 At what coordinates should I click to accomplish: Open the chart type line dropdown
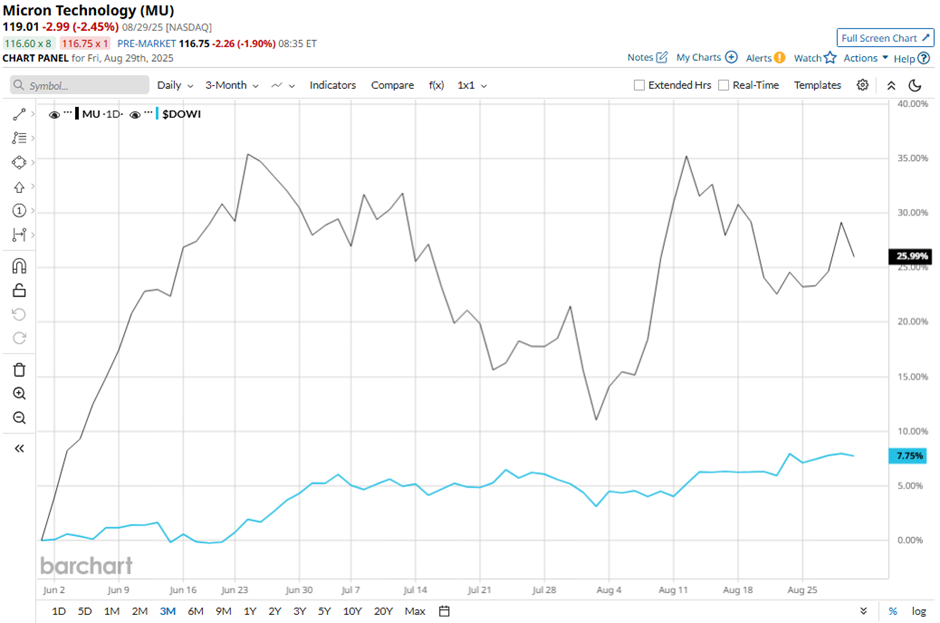click(283, 85)
